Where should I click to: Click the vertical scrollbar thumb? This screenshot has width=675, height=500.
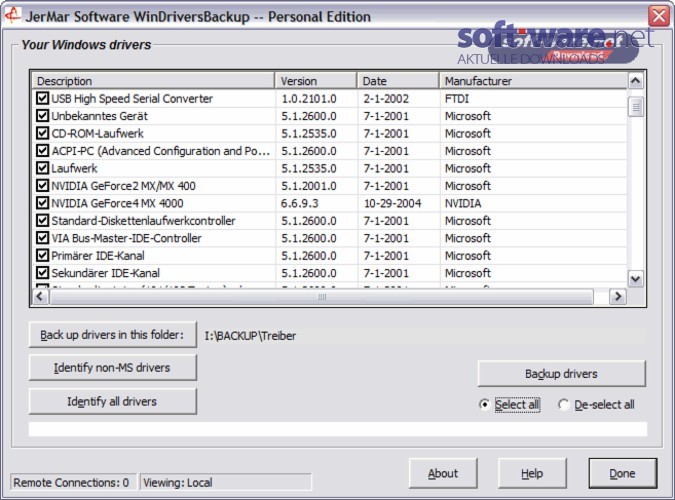pos(636,107)
